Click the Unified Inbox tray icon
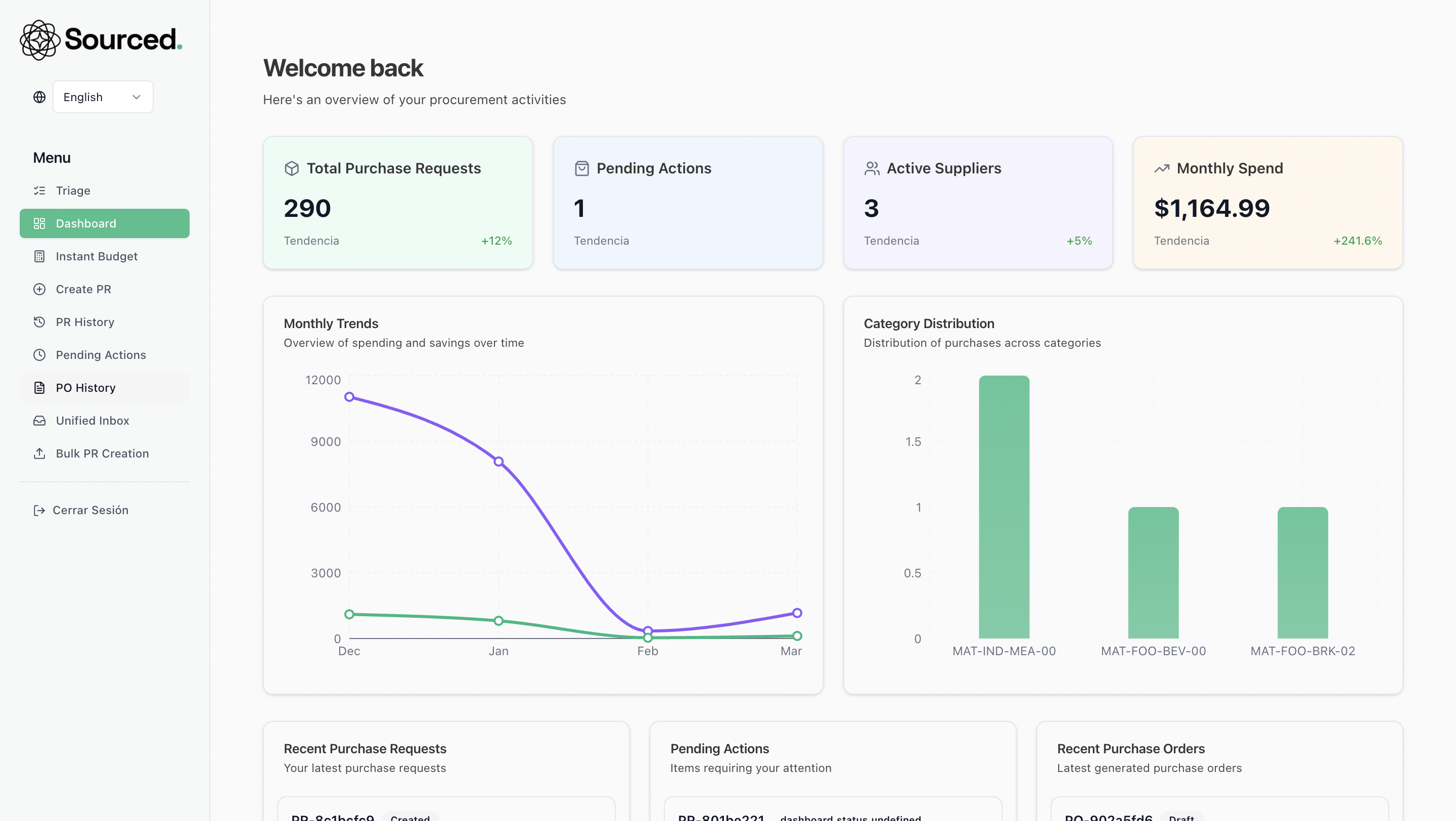This screenshot has height=821, width=1456. click(x=39, y=421)
